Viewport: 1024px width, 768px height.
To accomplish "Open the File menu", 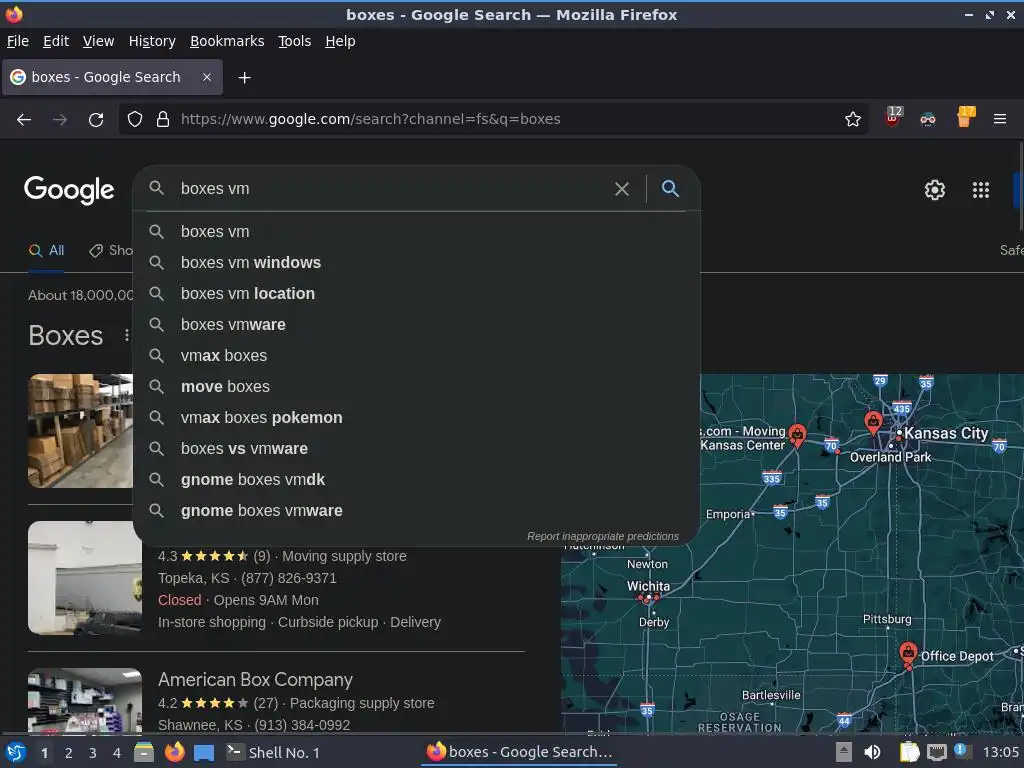I will 18,41.
